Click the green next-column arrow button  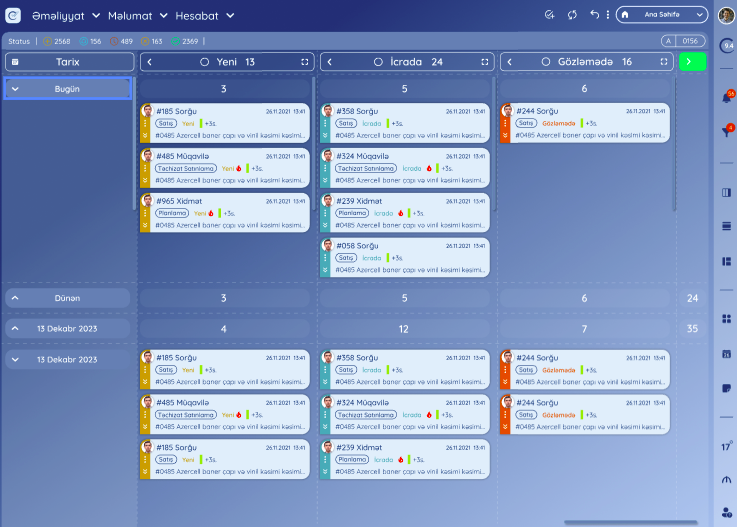coord(692,62)
